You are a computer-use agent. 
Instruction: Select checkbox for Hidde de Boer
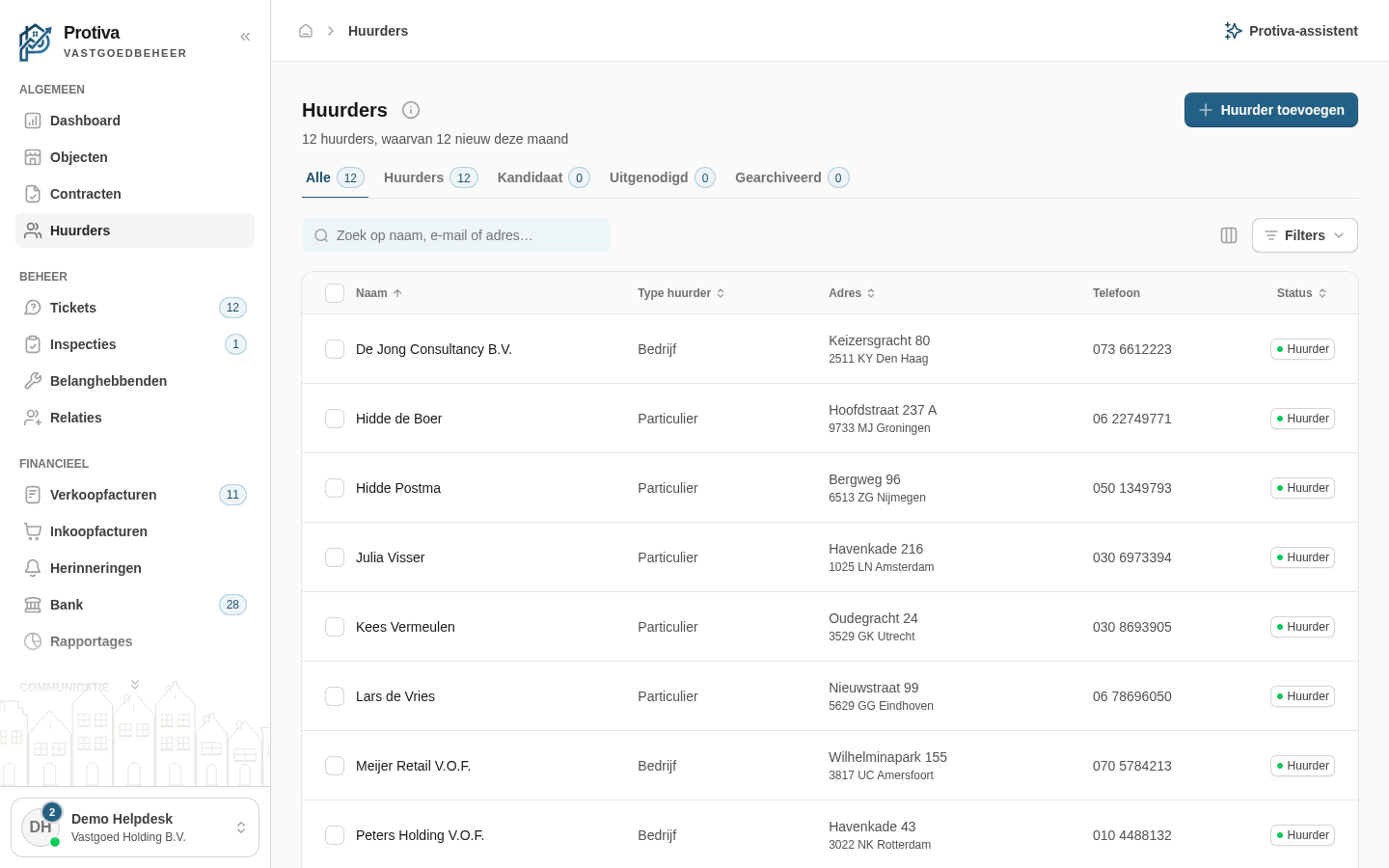(x=335, y=419)
